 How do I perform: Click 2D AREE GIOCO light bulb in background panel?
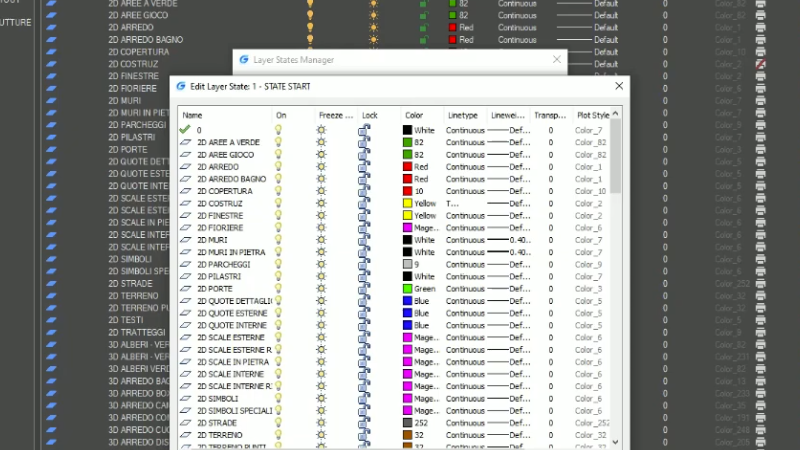click(x=310, y=16)
